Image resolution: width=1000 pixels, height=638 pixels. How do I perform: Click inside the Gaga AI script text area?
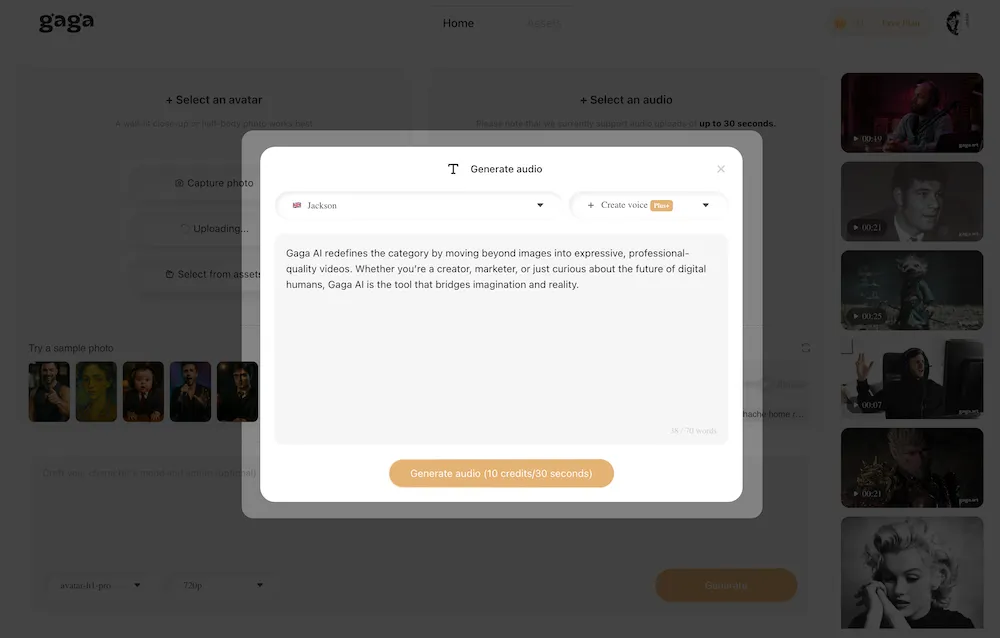[x=501, y=339]
